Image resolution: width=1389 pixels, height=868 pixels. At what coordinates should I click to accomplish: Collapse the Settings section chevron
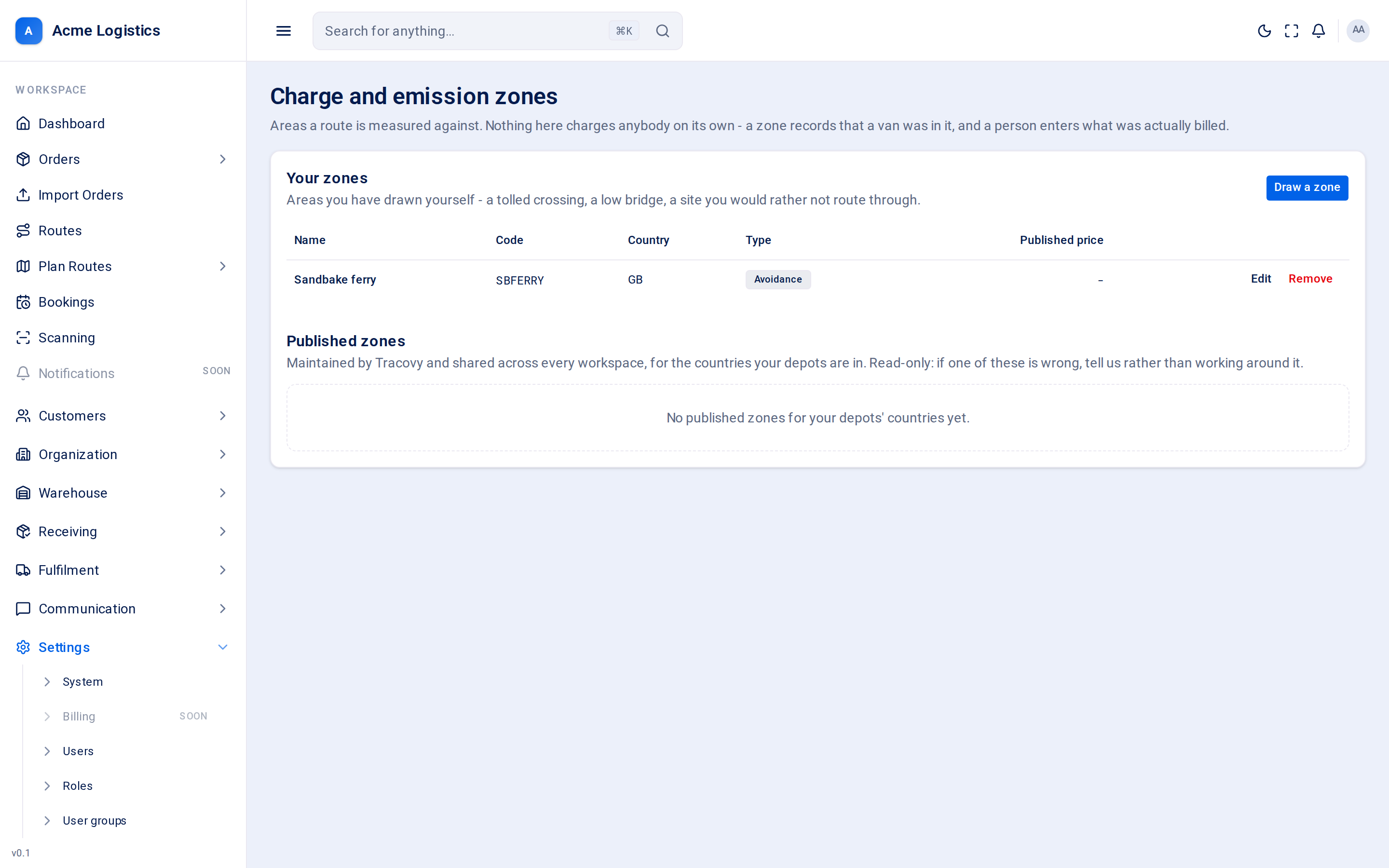click(223, 647)
